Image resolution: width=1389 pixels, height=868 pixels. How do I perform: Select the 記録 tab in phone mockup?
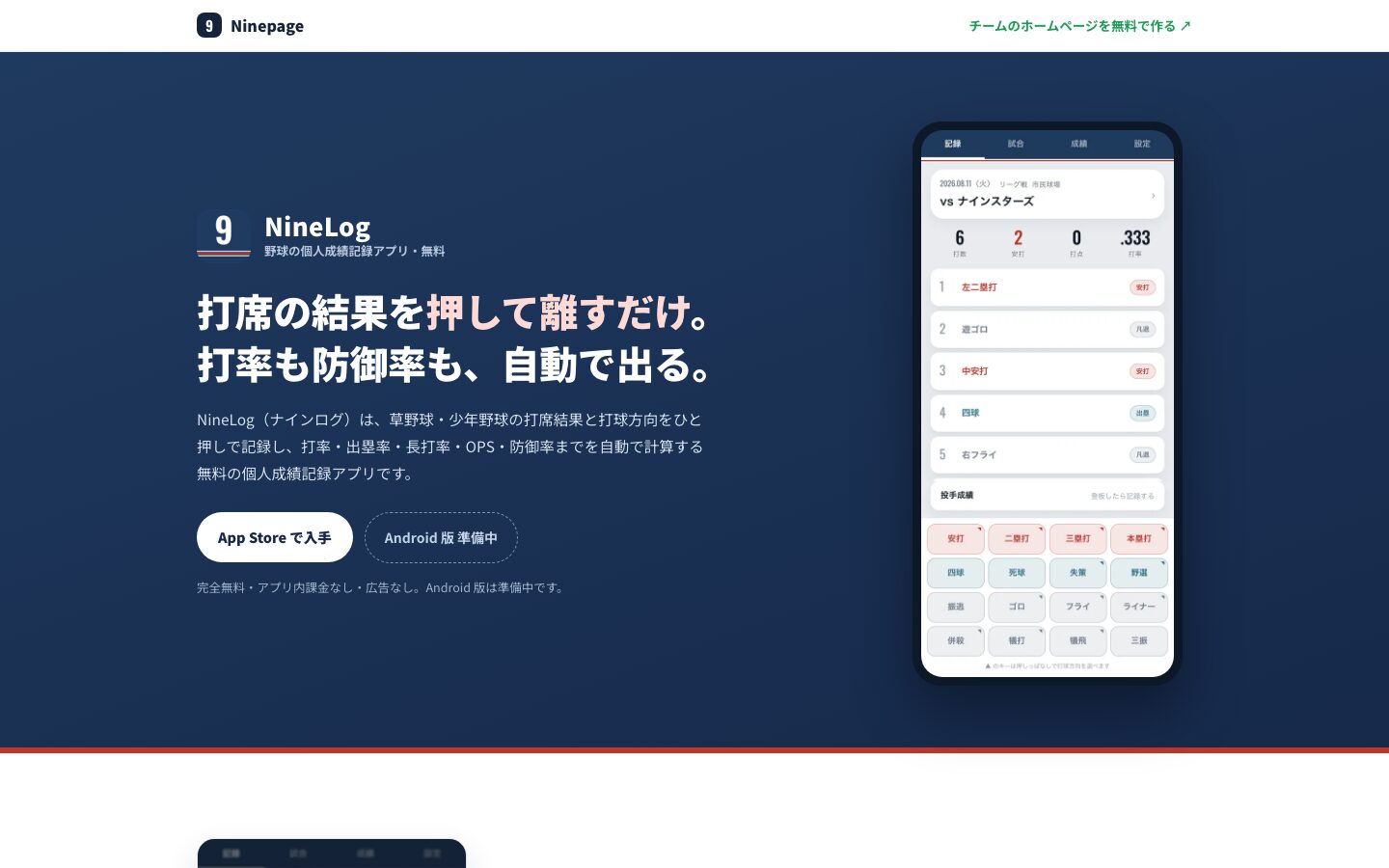953,144
